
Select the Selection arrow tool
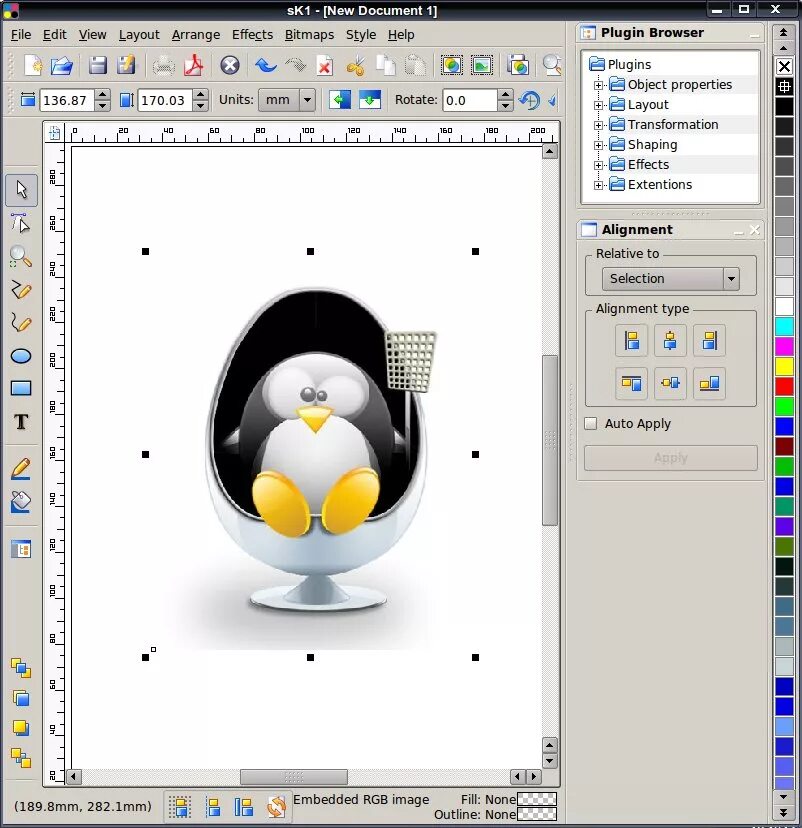pos(21,190)
